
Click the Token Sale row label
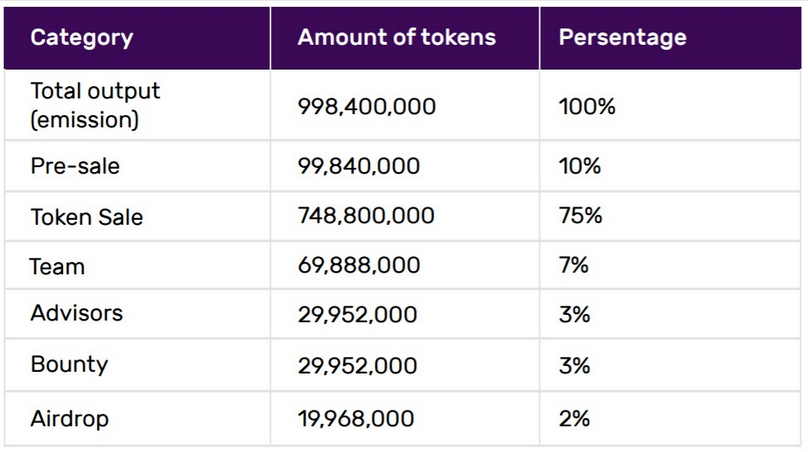click(87, 216)
